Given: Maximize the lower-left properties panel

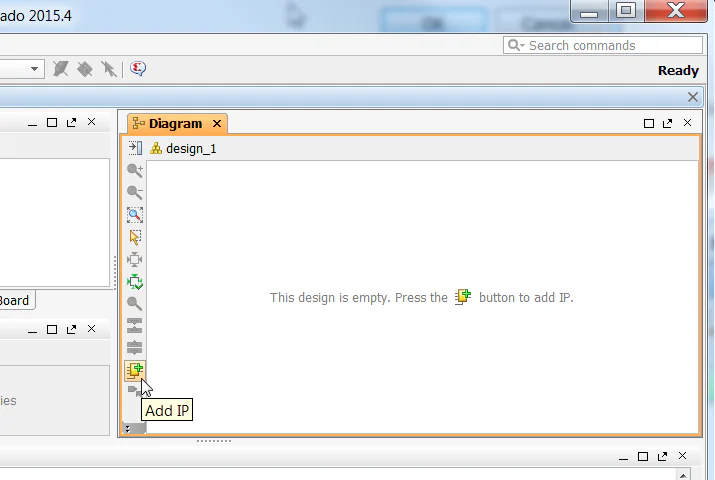Looking at the screenshot, I should click(x=52, y=330).
